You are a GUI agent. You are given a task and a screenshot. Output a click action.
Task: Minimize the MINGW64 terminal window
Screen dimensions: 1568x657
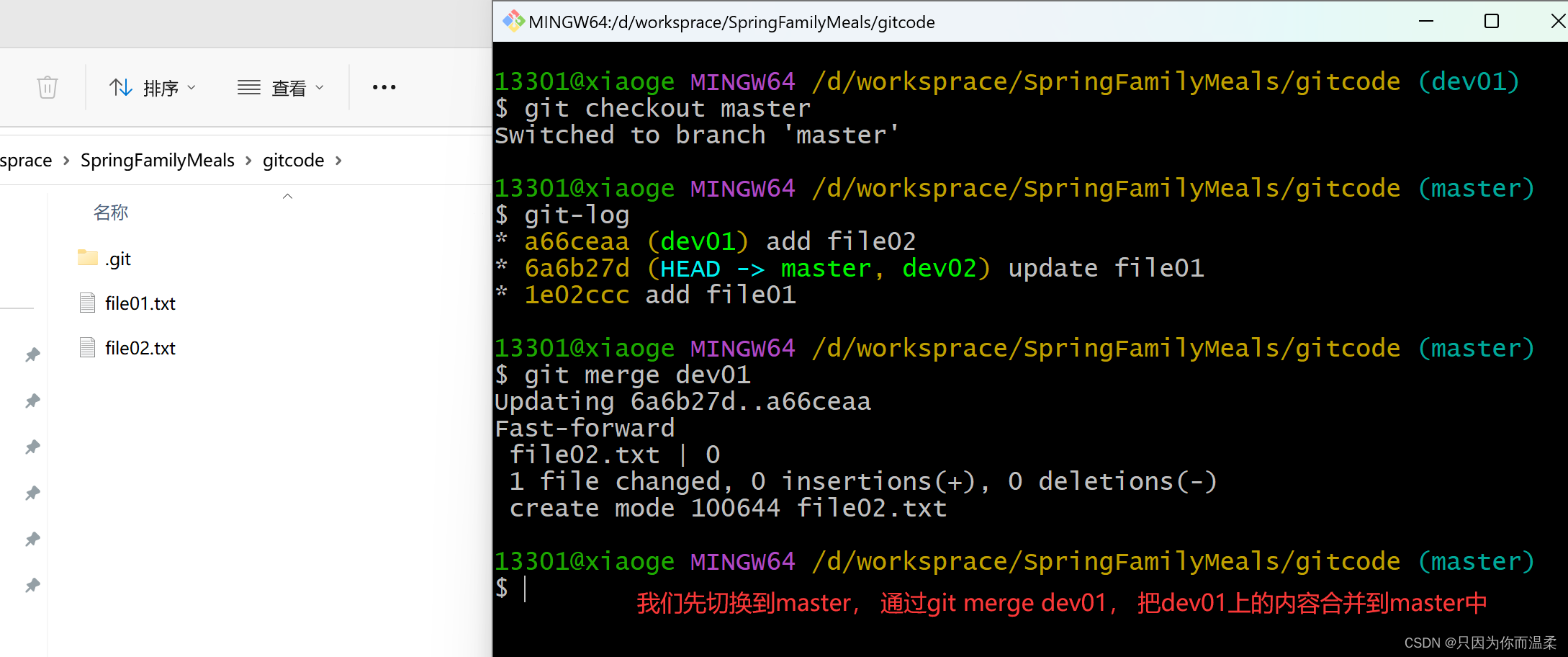pyautogui.click(x=1426, y=22)
